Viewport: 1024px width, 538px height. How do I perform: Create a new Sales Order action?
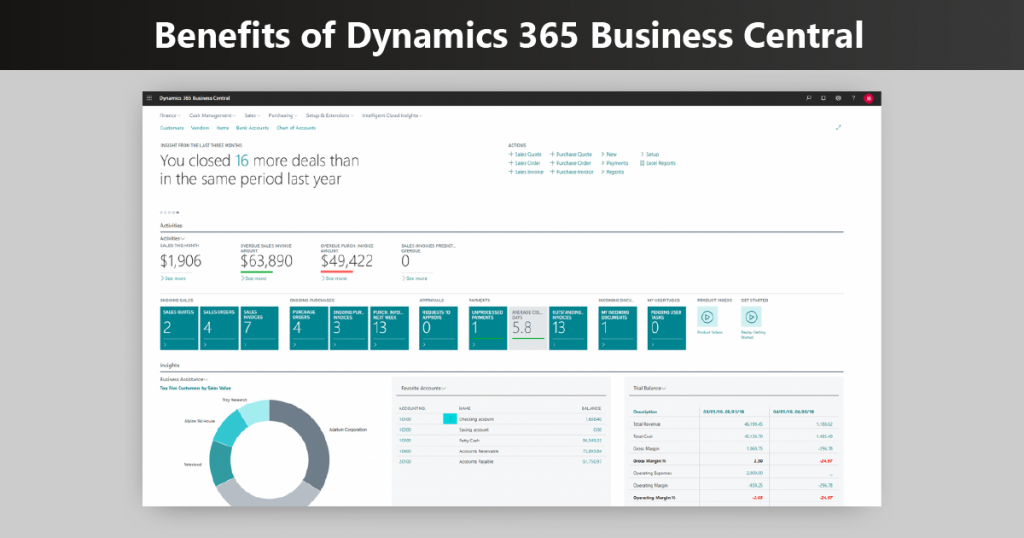pos(524,163)
